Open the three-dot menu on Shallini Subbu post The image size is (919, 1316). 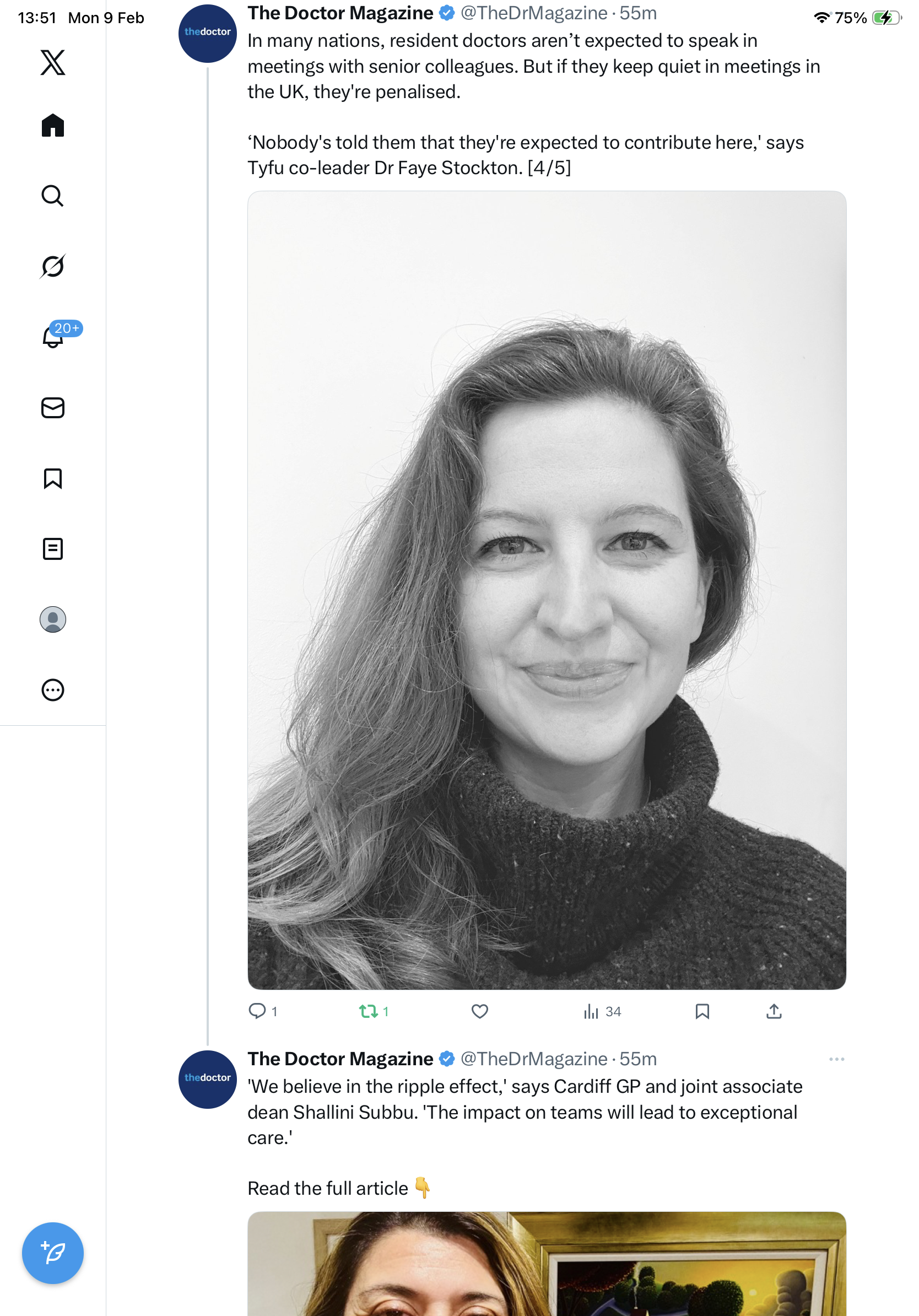click(836, 1059)
